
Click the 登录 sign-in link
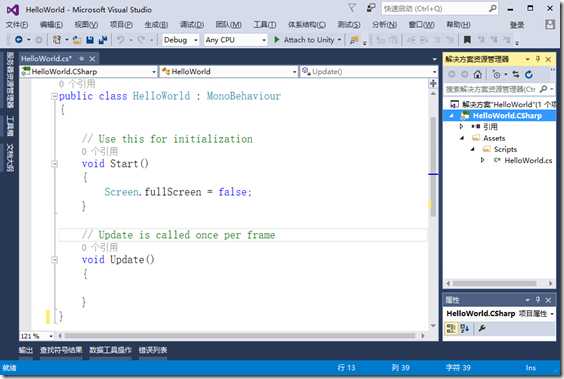517,24
